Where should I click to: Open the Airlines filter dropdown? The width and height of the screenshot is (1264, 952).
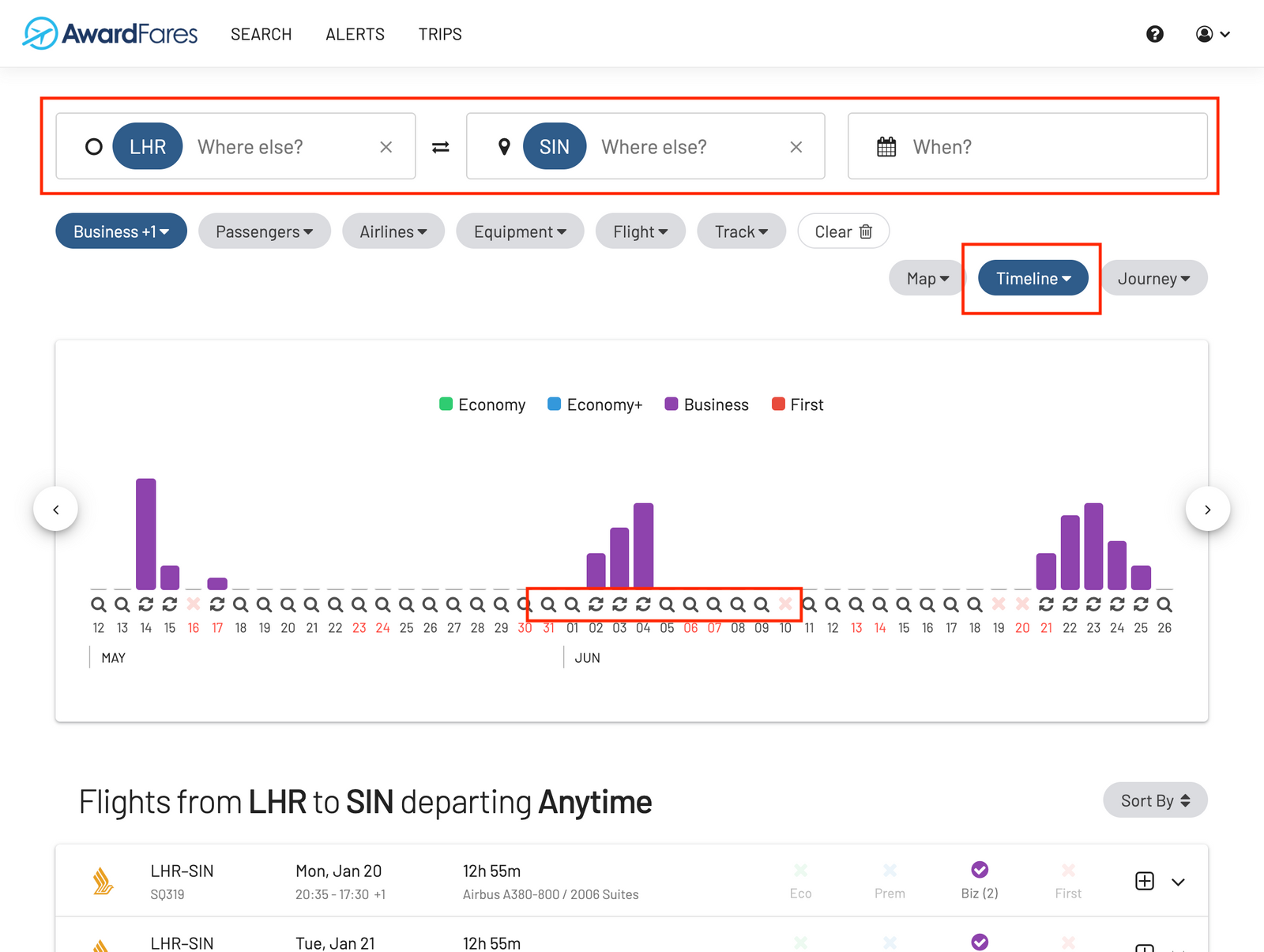tap(393, 231)
